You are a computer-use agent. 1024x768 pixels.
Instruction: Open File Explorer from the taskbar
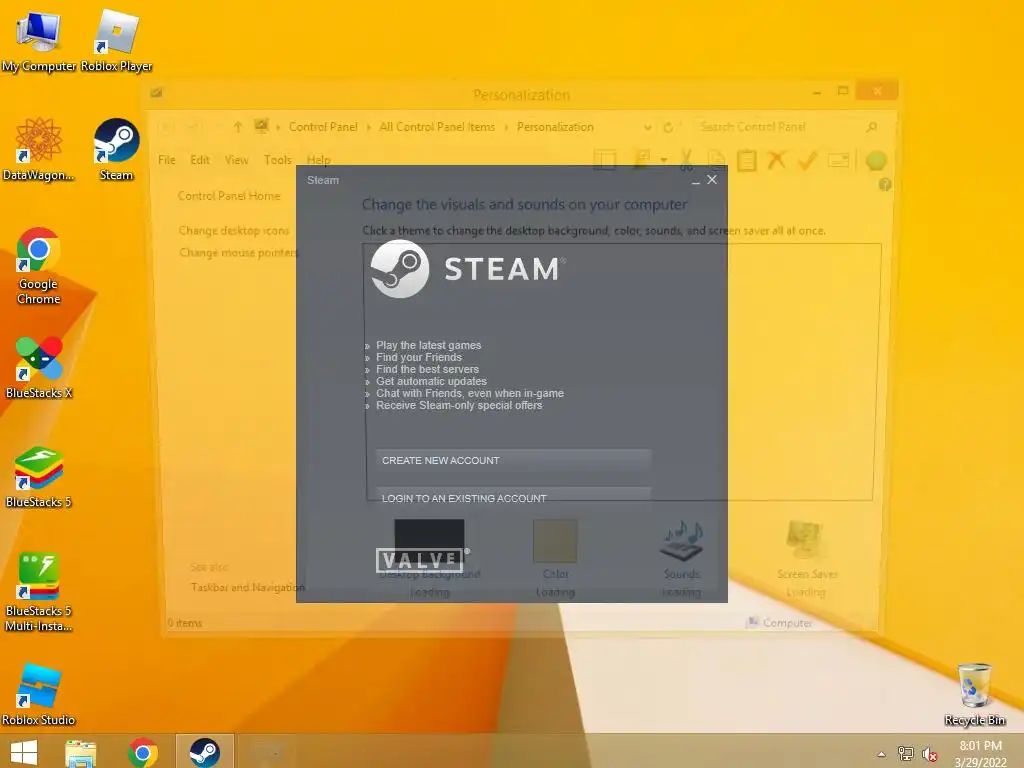pos(81,753)
